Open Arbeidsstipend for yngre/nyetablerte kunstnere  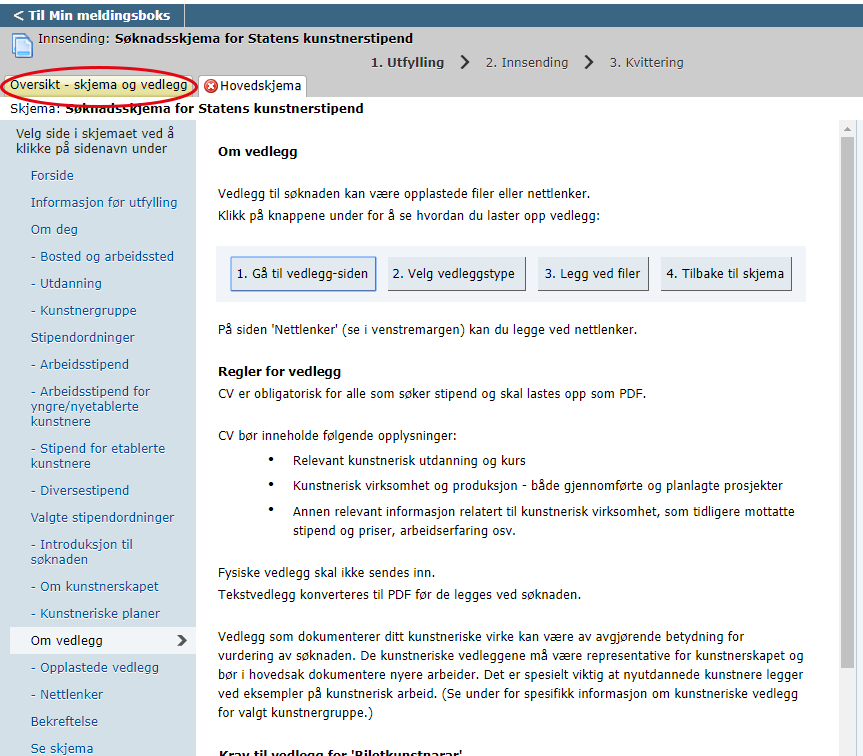click(x=90, y=407)
